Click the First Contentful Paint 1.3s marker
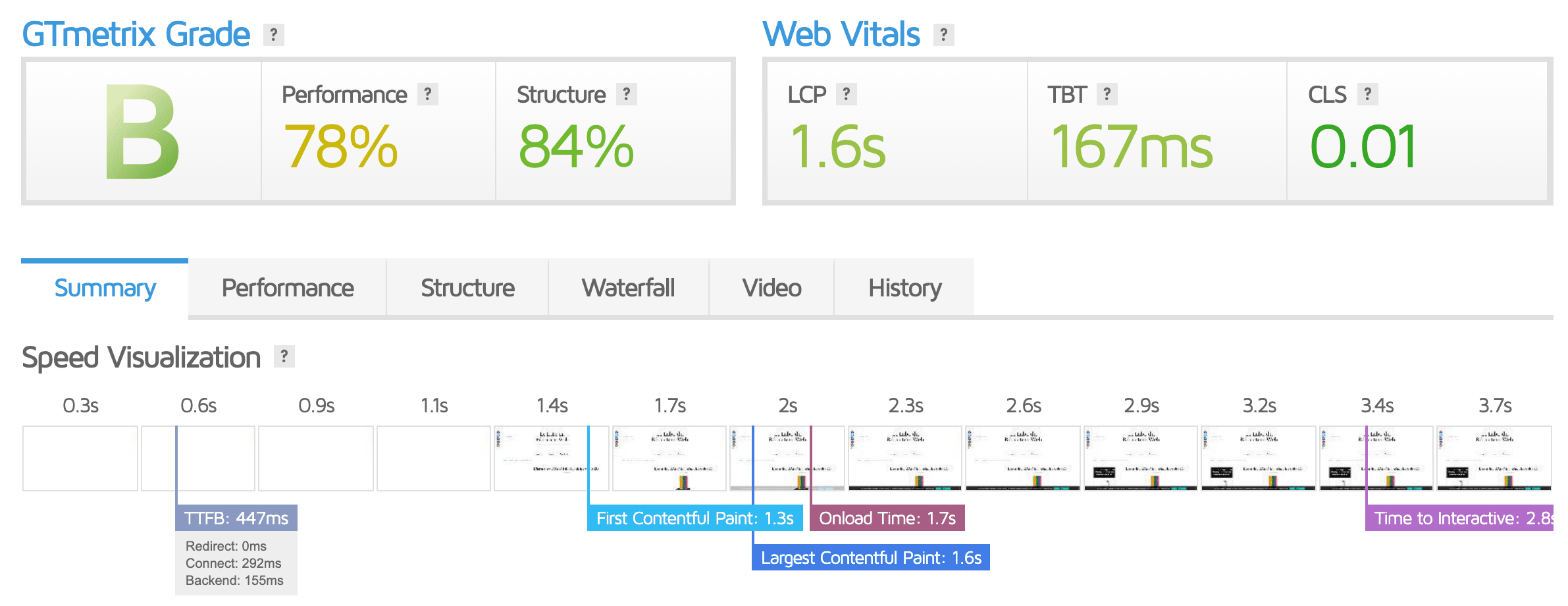Screen dimensions: 1568x606 [695, 518]
